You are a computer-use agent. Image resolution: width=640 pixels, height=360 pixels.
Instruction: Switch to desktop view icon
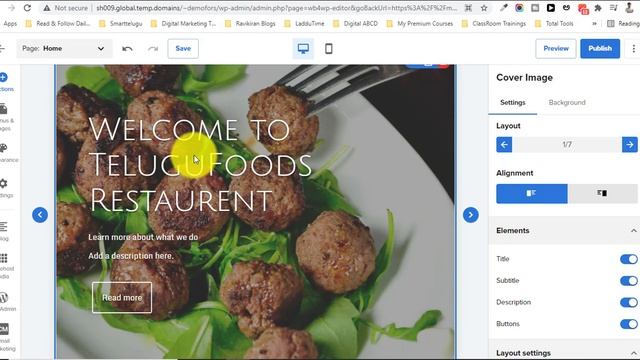tap(303, 49)
